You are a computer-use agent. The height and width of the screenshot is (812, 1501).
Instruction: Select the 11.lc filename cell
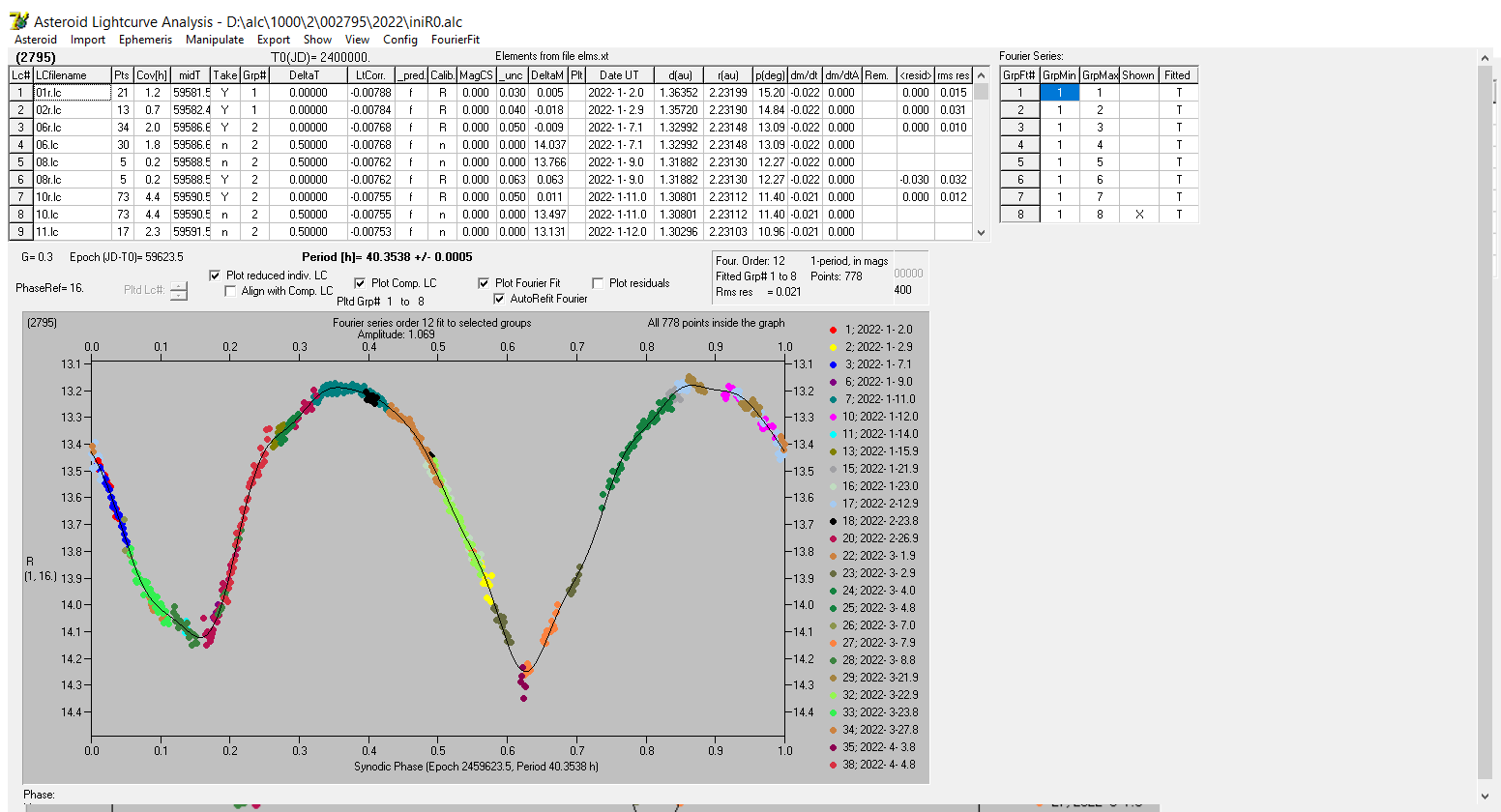click(x=72, y=232)
